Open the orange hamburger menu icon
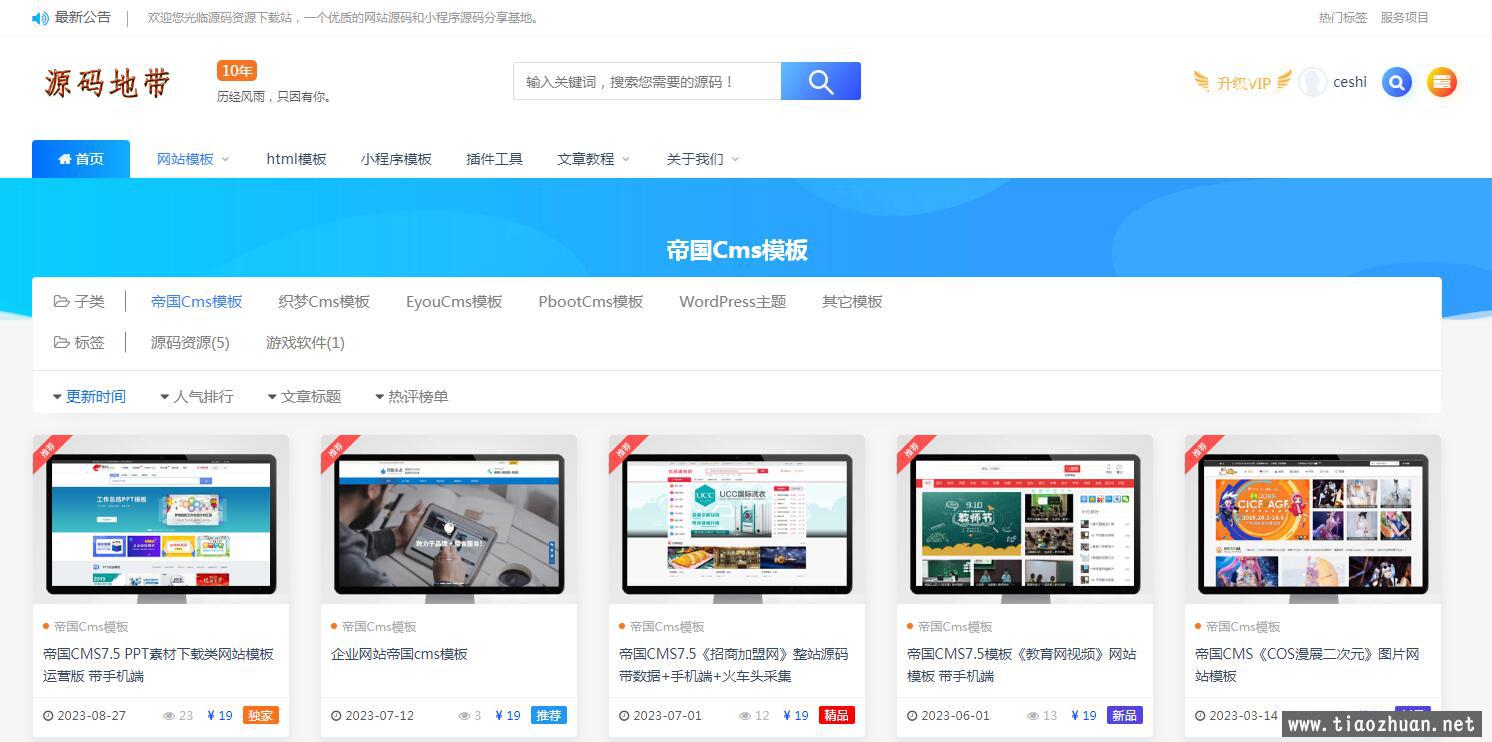The height and width of the screenshot is (742, 1492). point(1441,82)
